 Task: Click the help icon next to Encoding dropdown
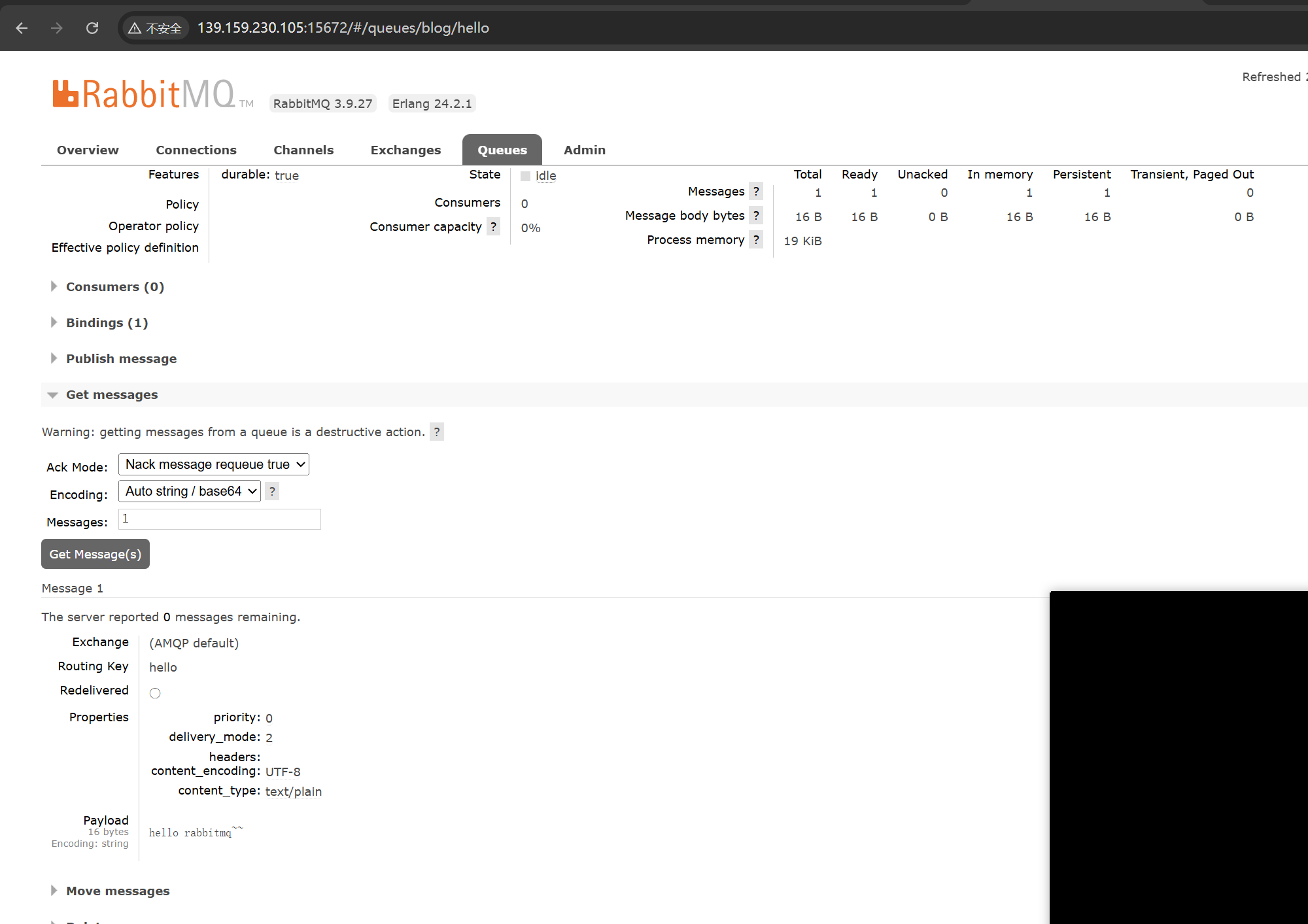(272, 492)
